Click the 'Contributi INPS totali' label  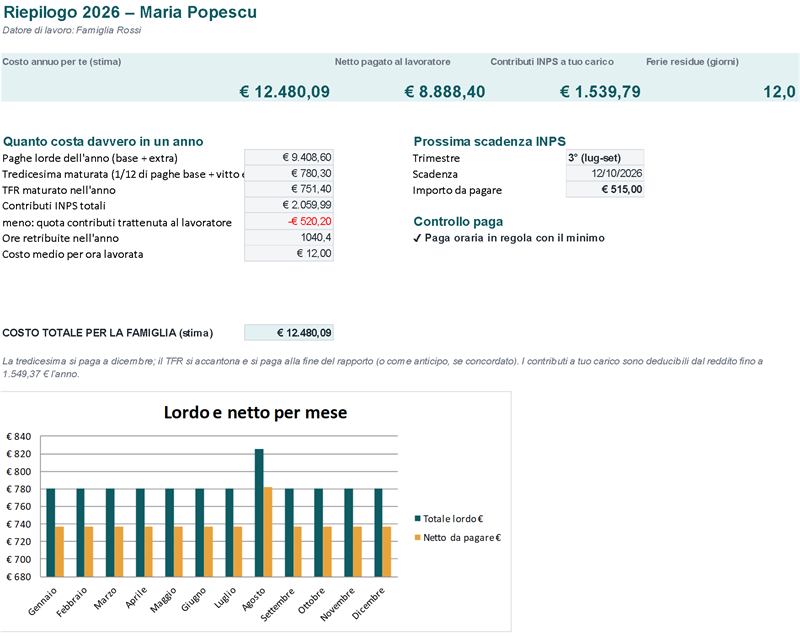[x=54, y=206]
